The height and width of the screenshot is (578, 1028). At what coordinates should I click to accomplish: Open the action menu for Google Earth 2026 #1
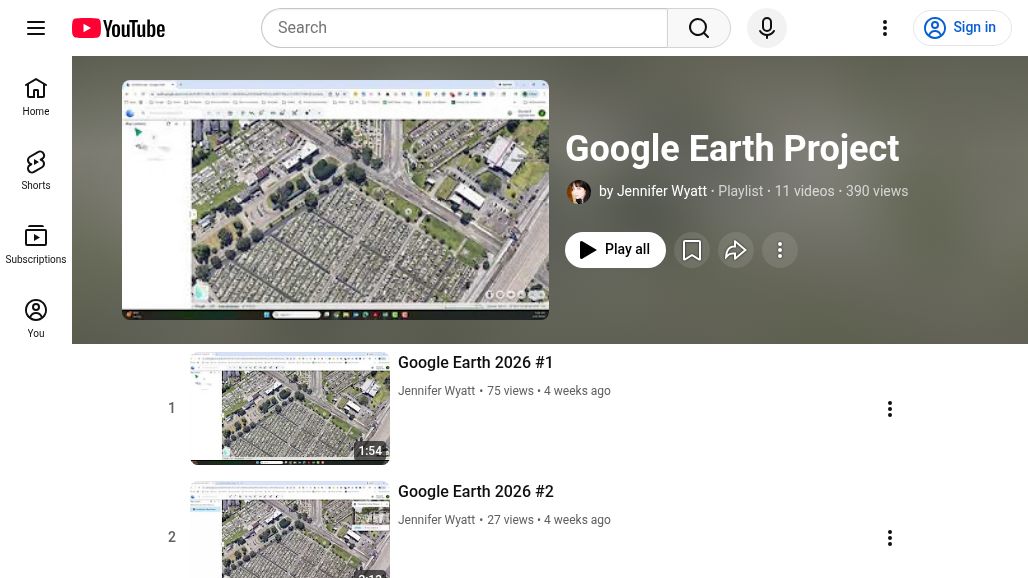point(890,408)
